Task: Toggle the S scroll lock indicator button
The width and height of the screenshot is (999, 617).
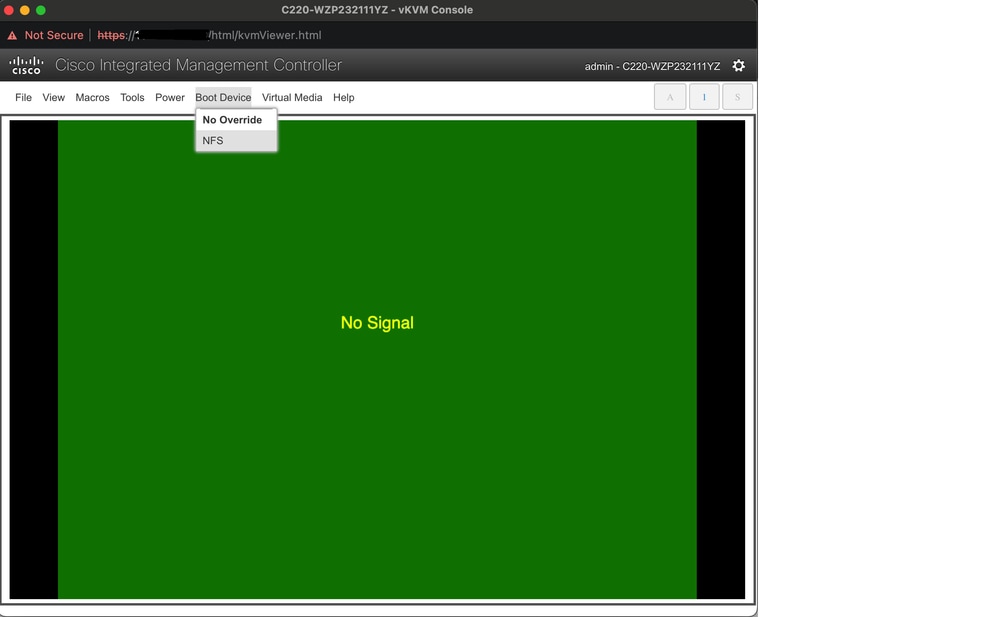Action: [x=737, y=97]
